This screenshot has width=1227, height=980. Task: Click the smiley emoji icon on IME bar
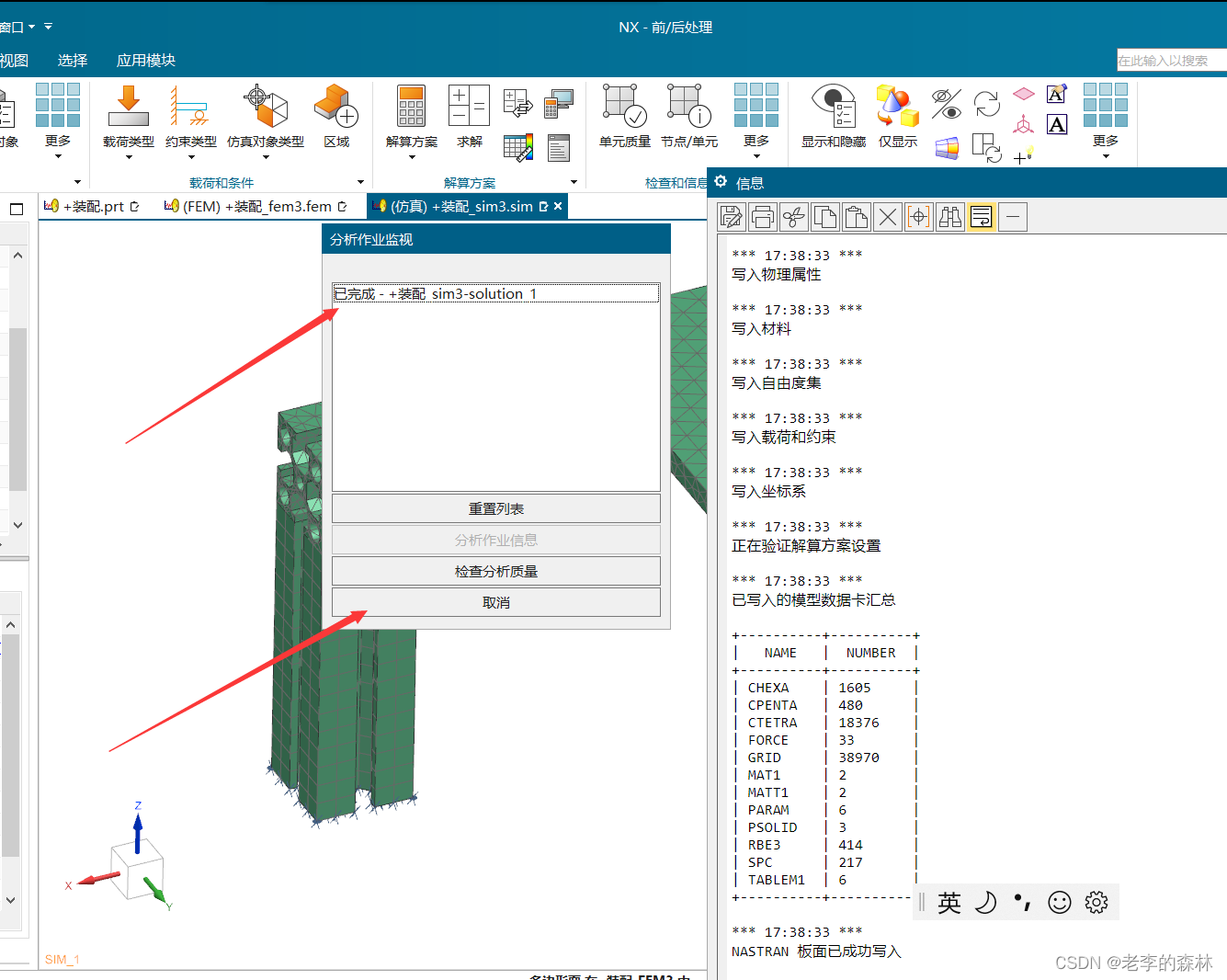1060,903
